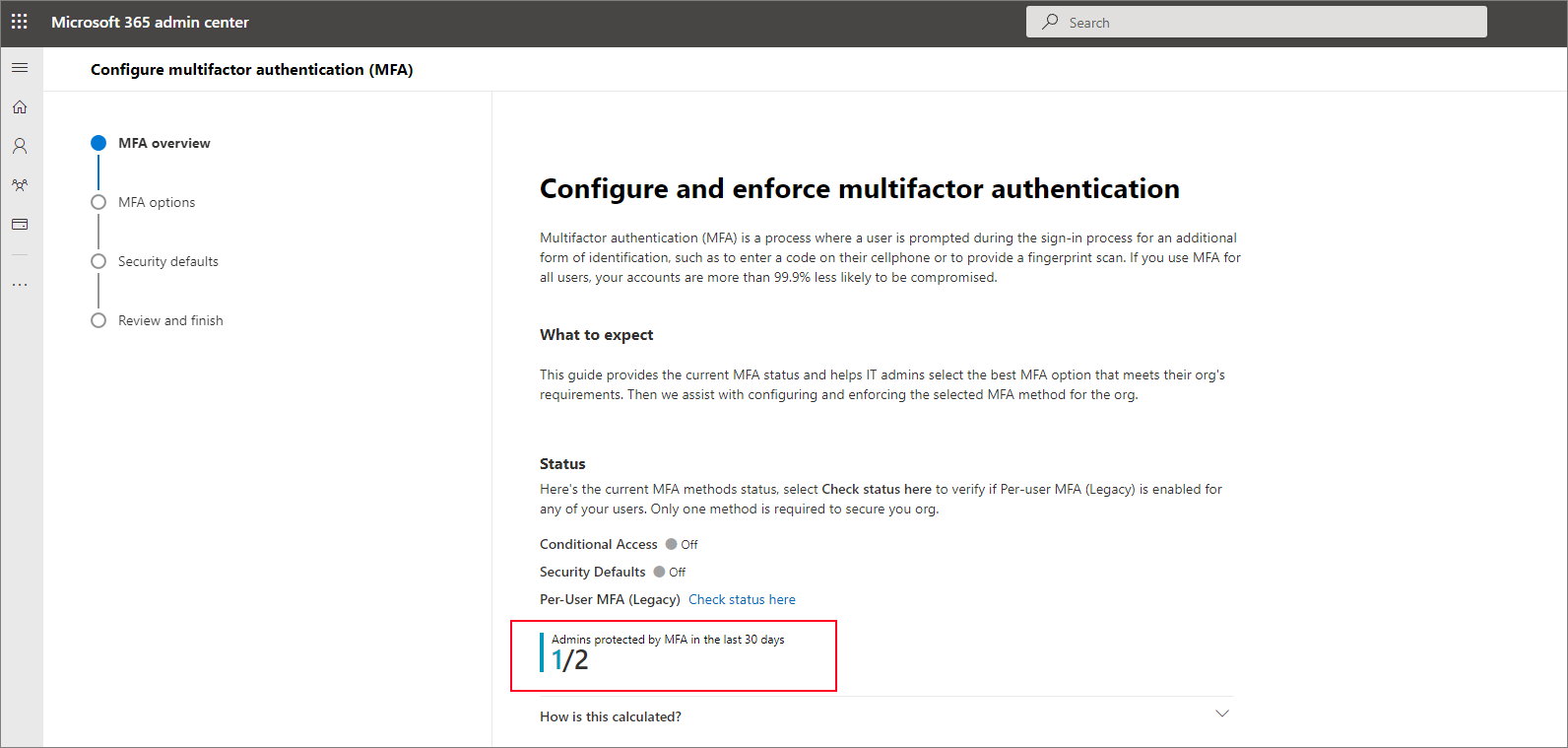
Task: Click Admins protected by MFA label
Action: click(668, 640)
